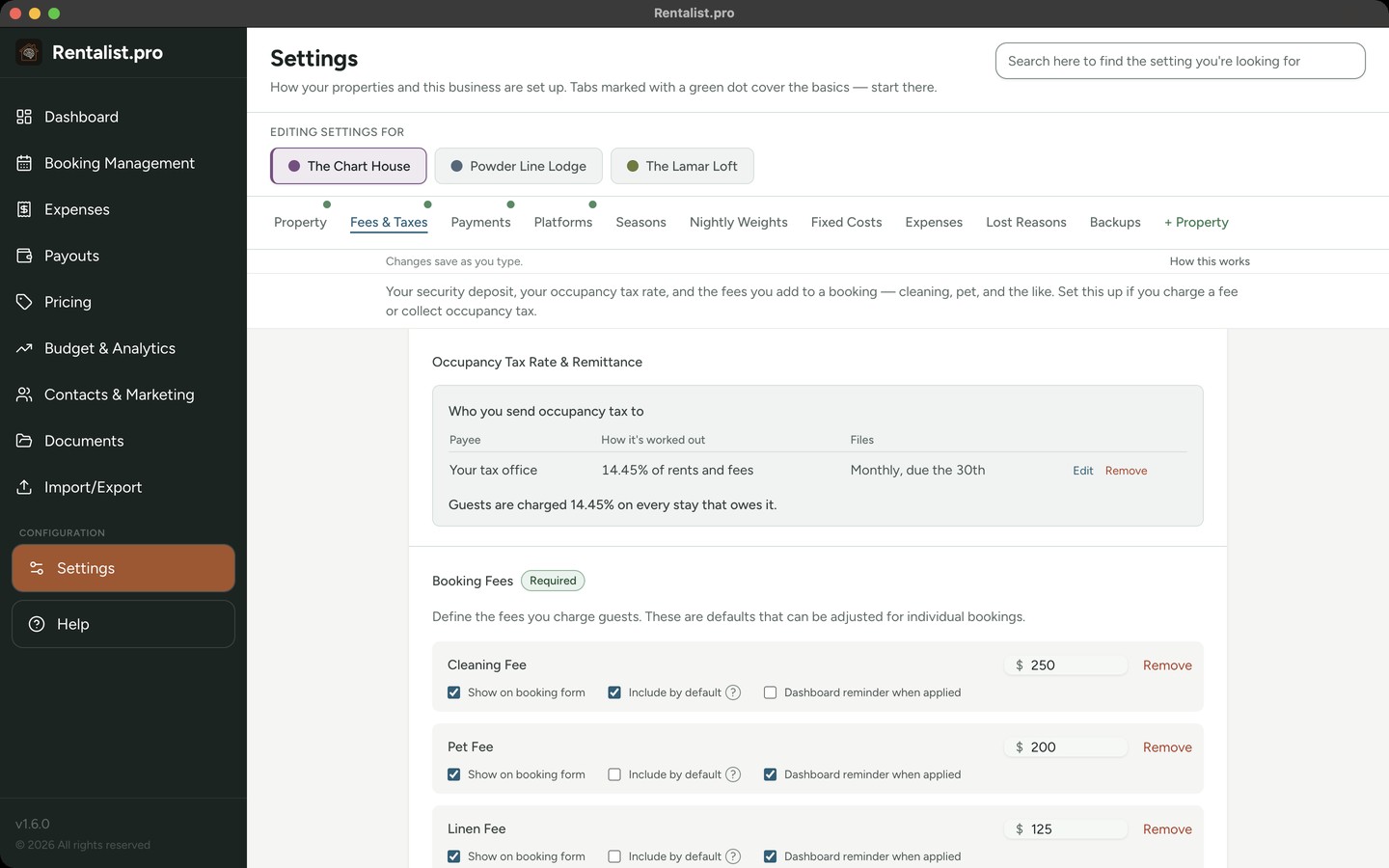1389x868 pixels.
Task: Click the Import/Export upload icon
Action: point(24,487)
